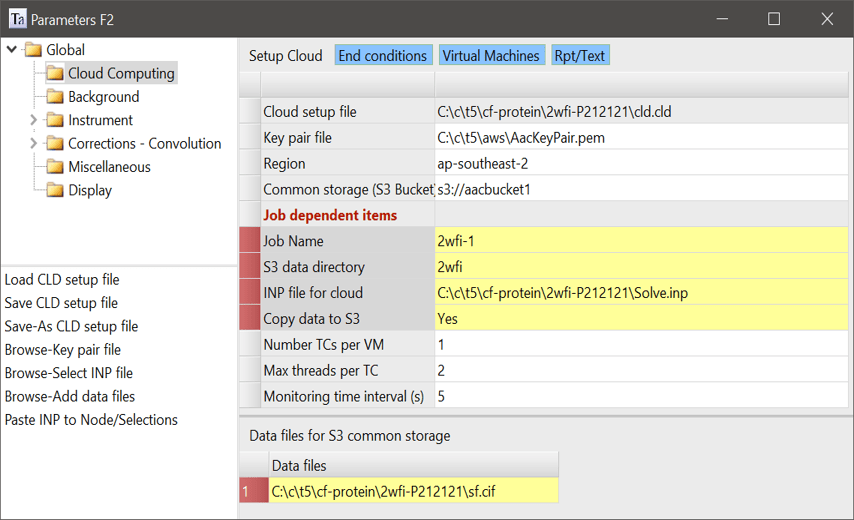Click Paste INP to Node/Selections
Screen dimensions: 854x520
click(91, 420)
